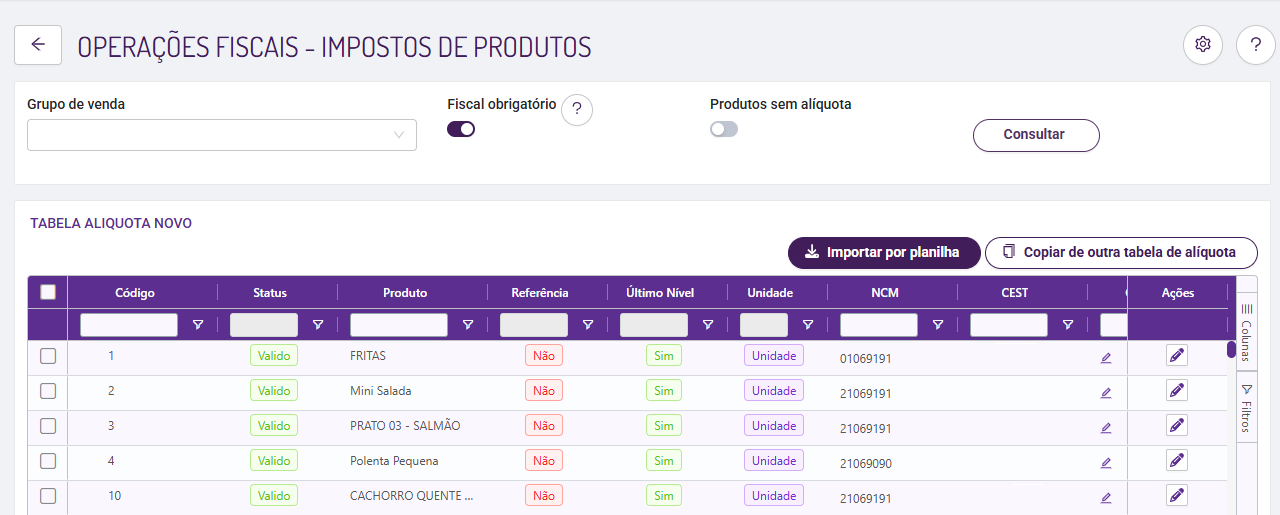
Task: Toggle Fiscal obrigatório switch off
Action: 461,129
